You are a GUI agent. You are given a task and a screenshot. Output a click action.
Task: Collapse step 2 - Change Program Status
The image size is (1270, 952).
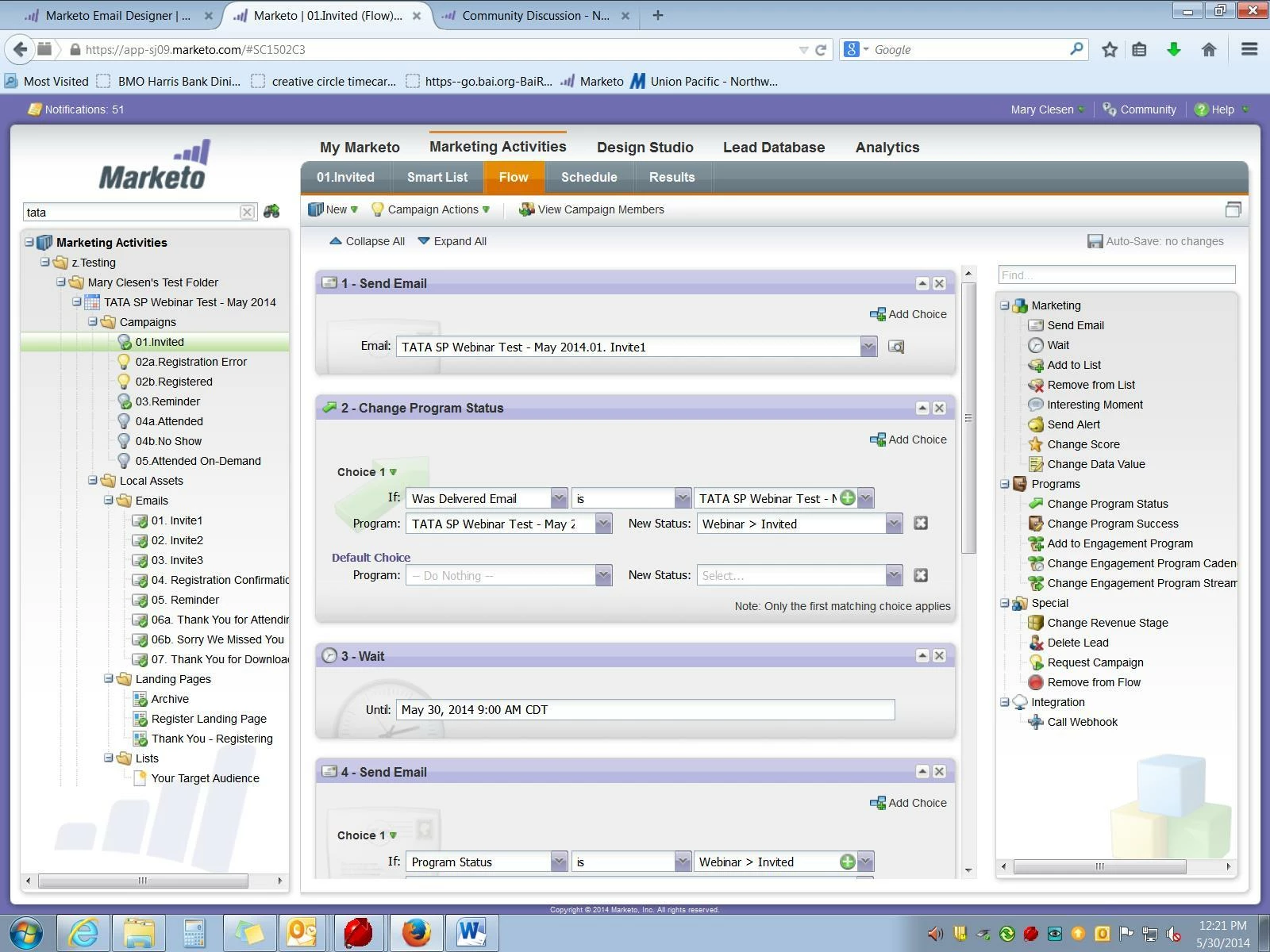[922, 408]
